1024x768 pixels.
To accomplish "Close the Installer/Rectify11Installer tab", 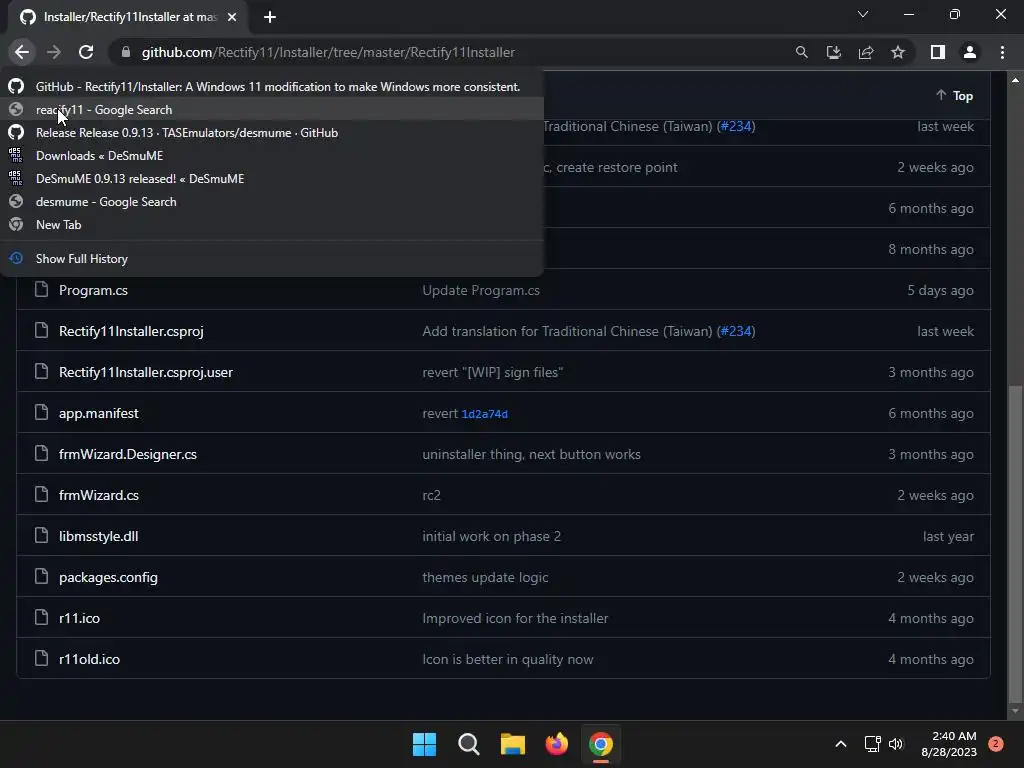I will pyautogui.click(x=232, y=17).
